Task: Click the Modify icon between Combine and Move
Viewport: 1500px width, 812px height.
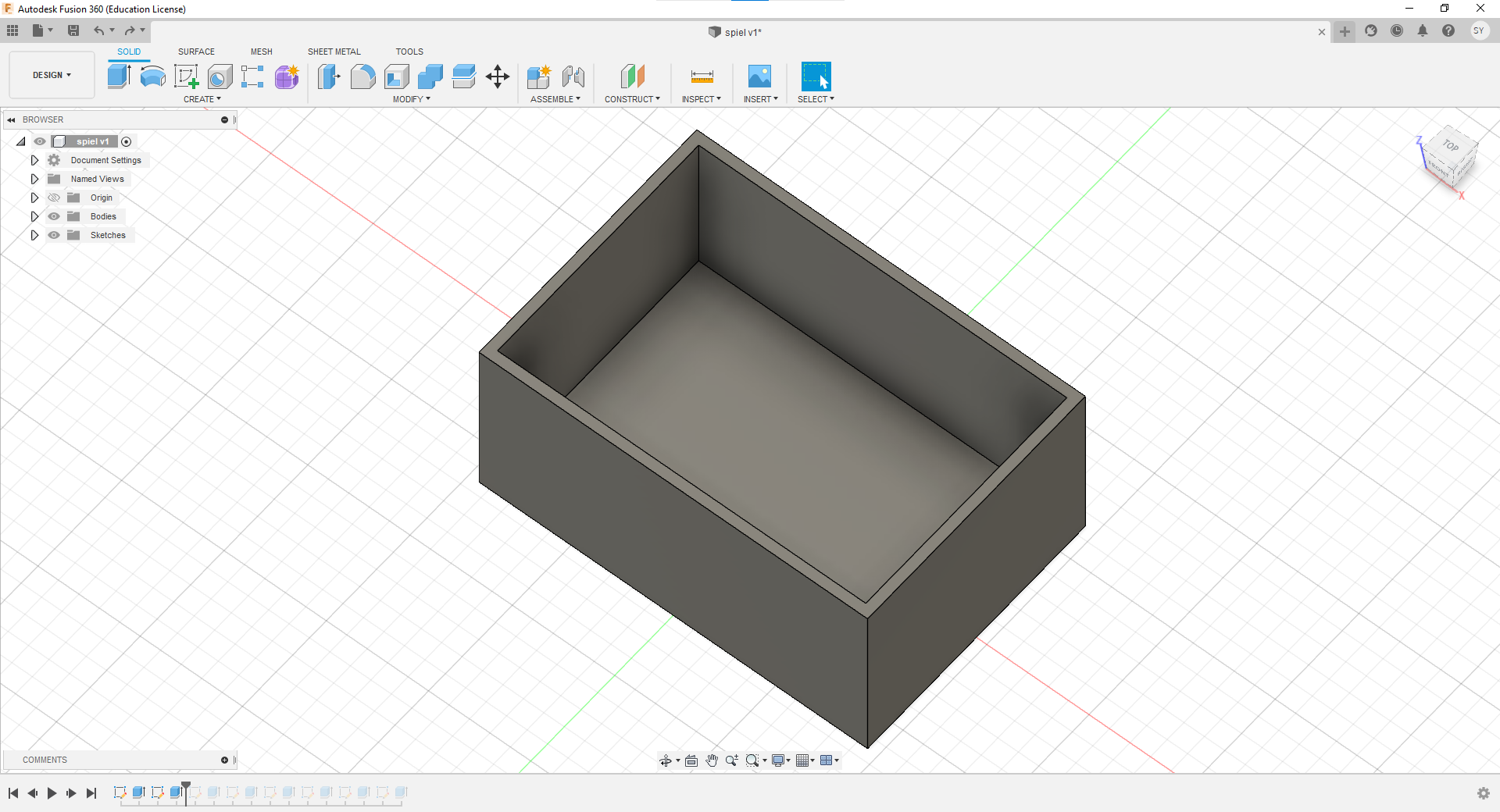Action: [x=464, y=77]
